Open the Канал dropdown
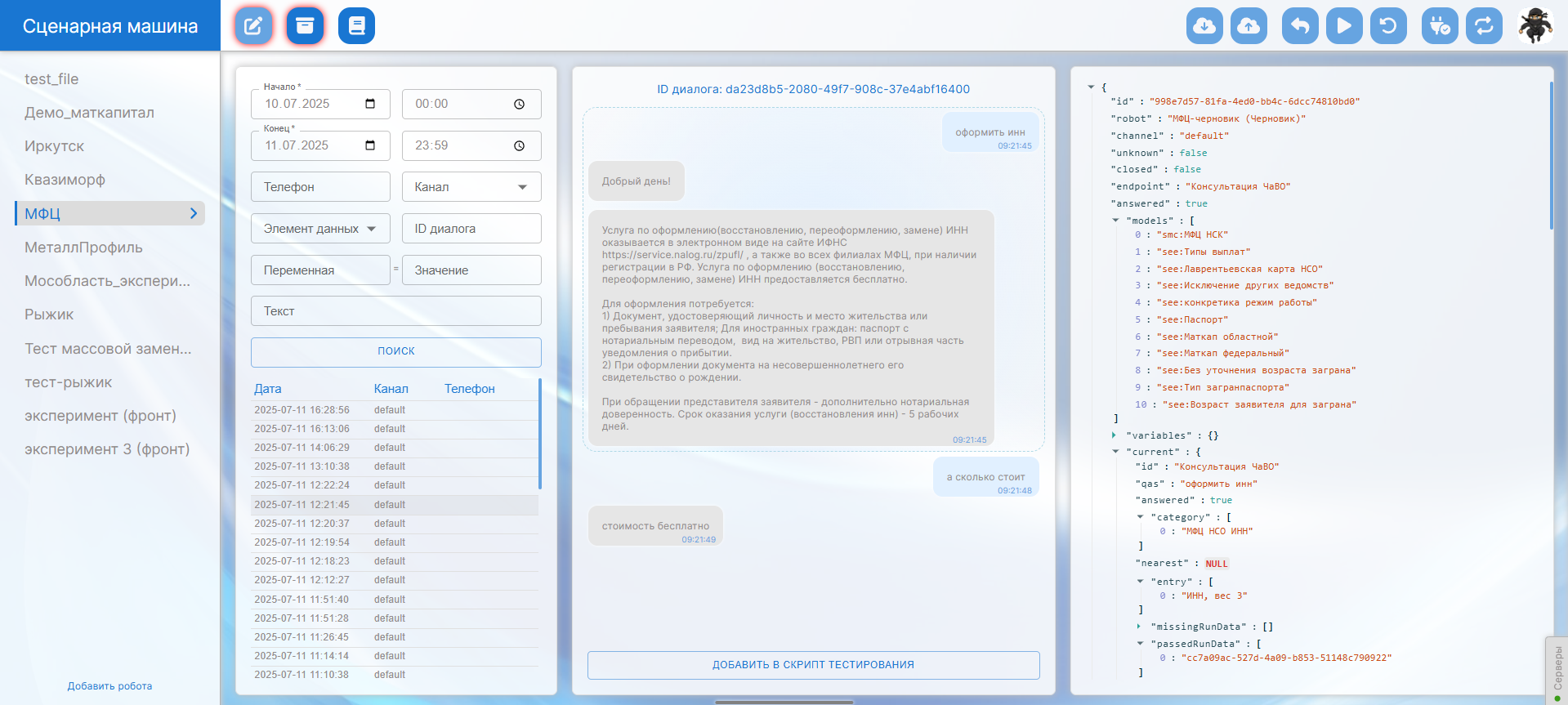This screenshot has height=705, width=1568. tap(471, 187)
